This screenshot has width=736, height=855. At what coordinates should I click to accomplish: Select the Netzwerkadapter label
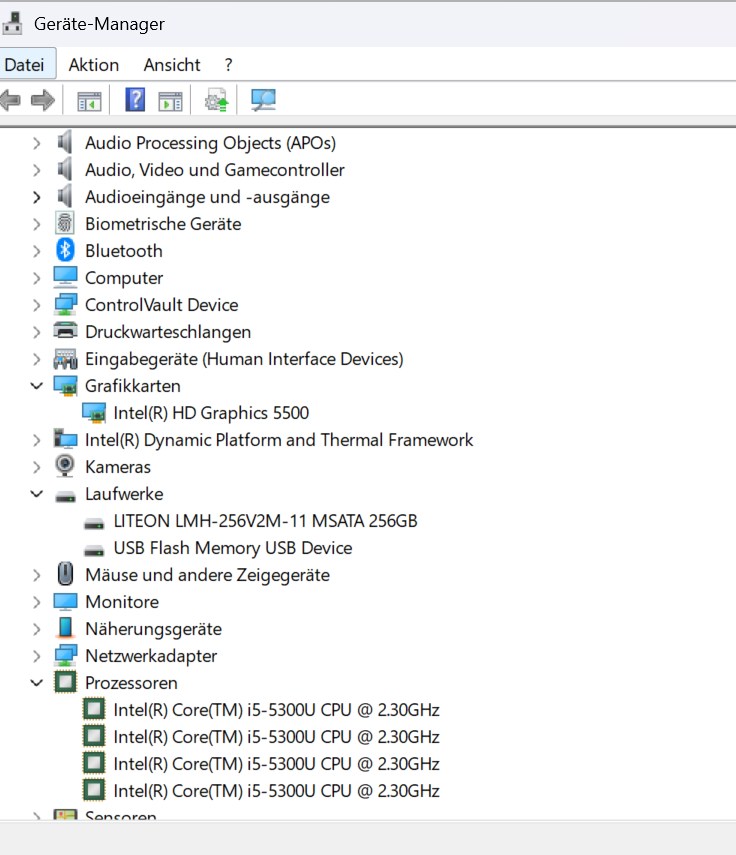151,656
